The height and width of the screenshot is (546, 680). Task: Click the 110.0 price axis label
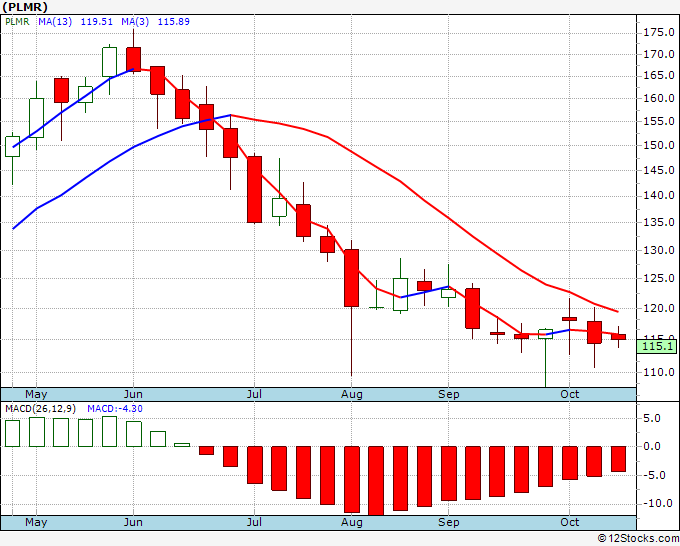pyautogui.click(x=659, y=372)
